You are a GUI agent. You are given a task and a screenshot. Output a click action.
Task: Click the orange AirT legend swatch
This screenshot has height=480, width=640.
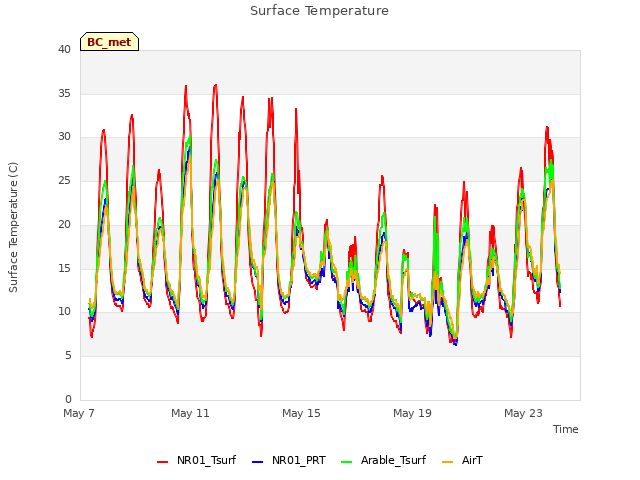pyautogui.click(x=447, y=461)
